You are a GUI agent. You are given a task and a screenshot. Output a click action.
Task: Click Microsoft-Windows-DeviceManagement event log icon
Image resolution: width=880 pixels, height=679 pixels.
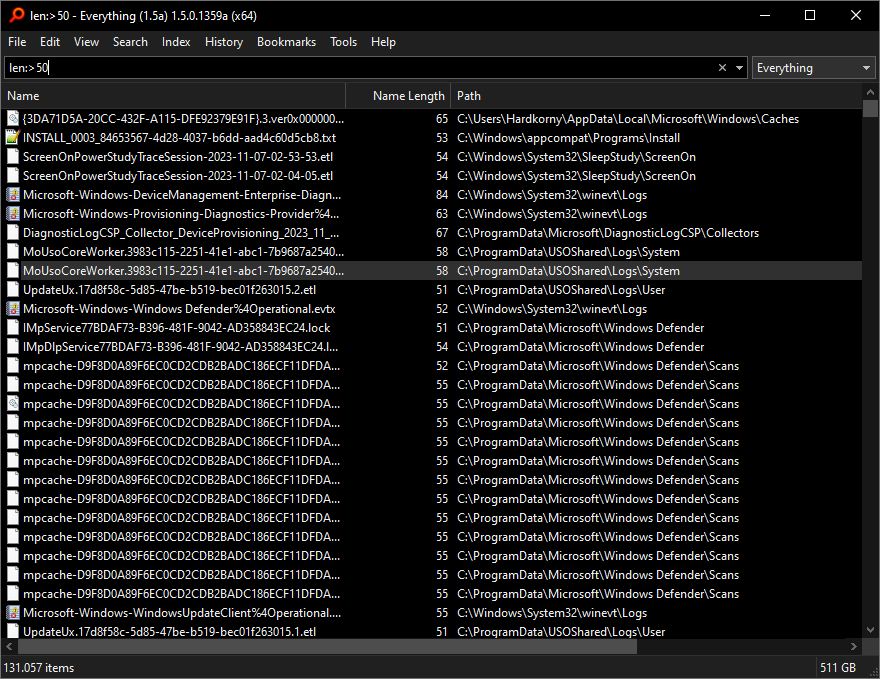pyautogui.click(x=13, y=195)
